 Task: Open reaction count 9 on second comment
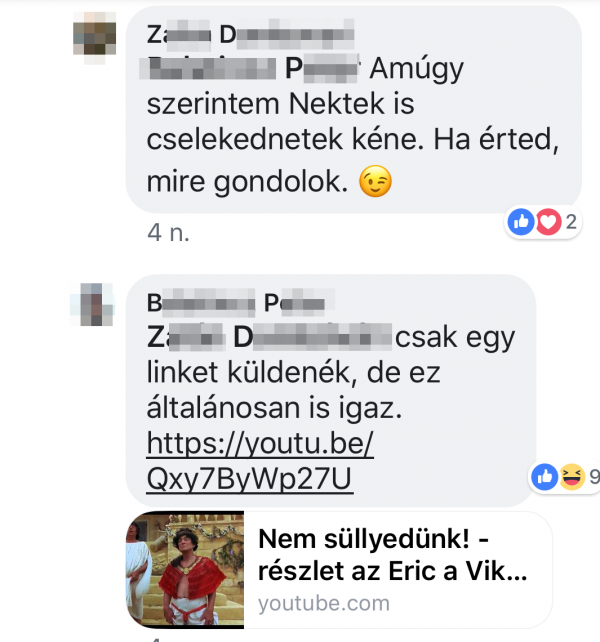tap(594, 477)
